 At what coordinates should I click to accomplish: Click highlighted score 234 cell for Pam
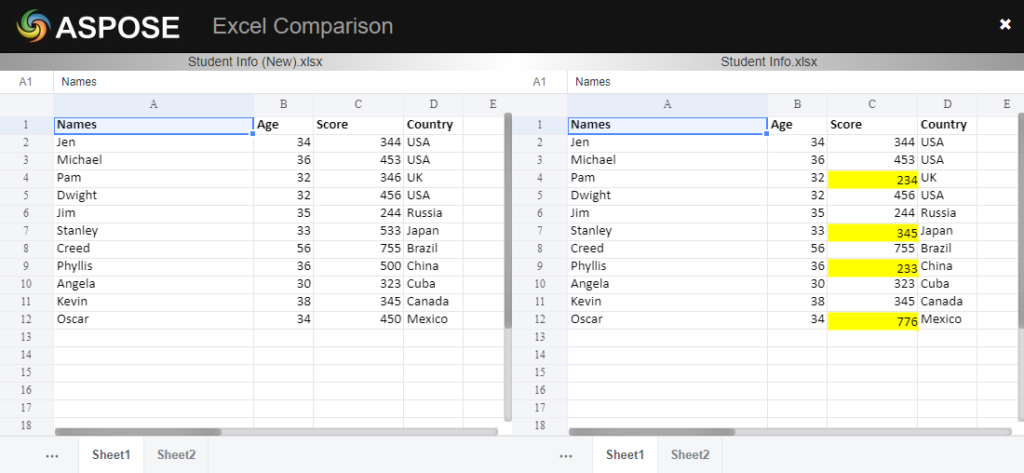(x=872, y=178)
